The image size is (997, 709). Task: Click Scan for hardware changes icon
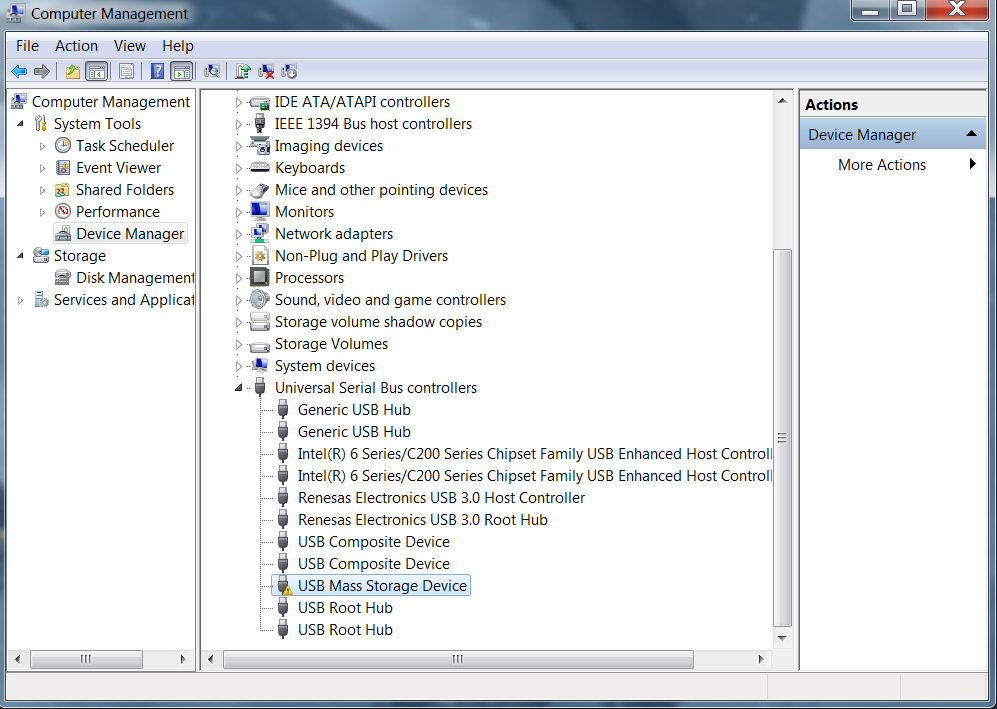coord(211,71)
